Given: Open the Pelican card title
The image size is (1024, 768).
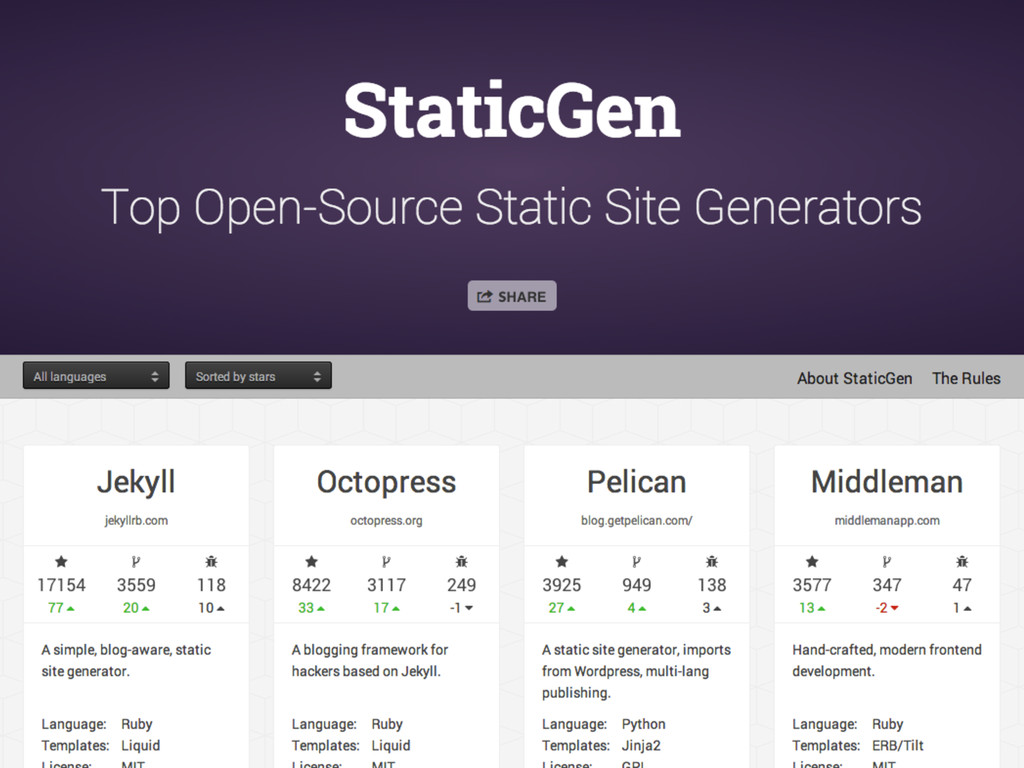Looking at the screenshot, I should coord(636,483).
